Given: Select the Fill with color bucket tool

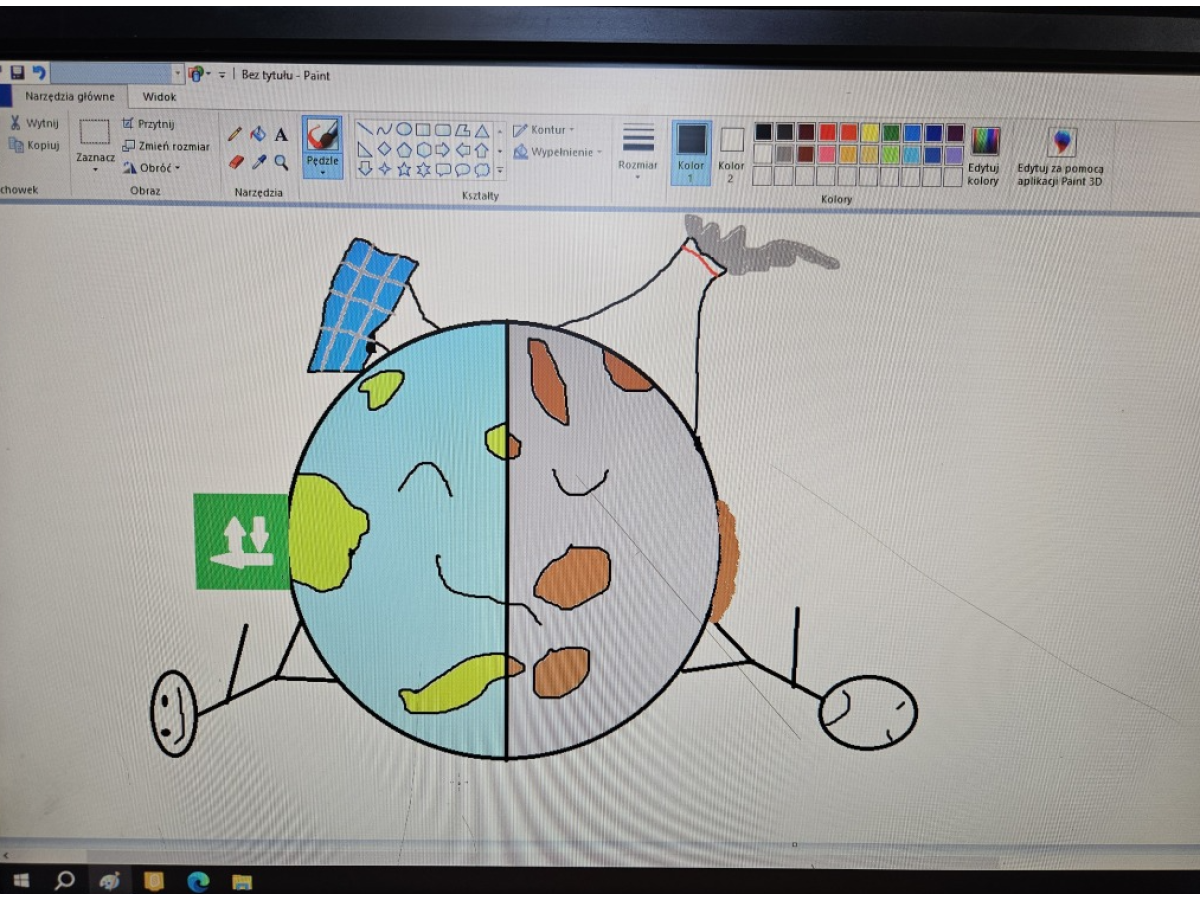Looking at the screenshot, I should coord(258,134).
